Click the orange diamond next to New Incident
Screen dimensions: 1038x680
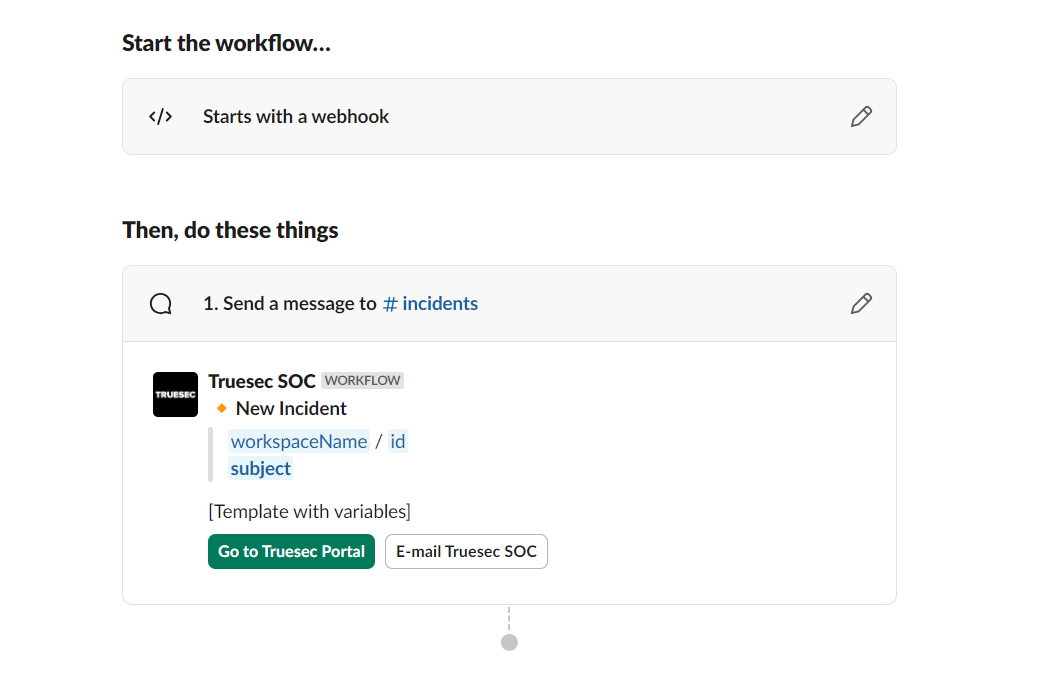[x=219, y=408]
